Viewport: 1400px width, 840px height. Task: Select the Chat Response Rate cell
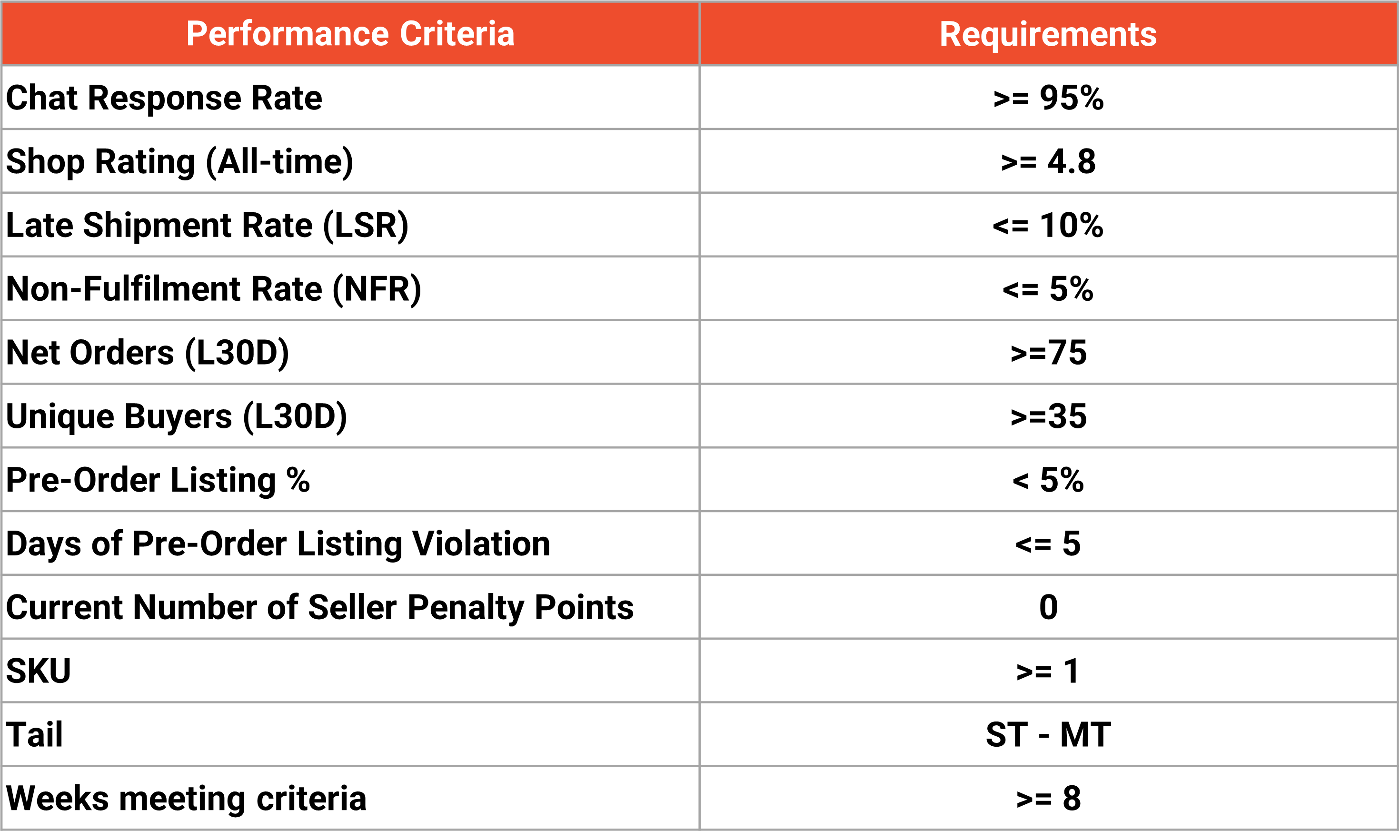click(164, 98)
